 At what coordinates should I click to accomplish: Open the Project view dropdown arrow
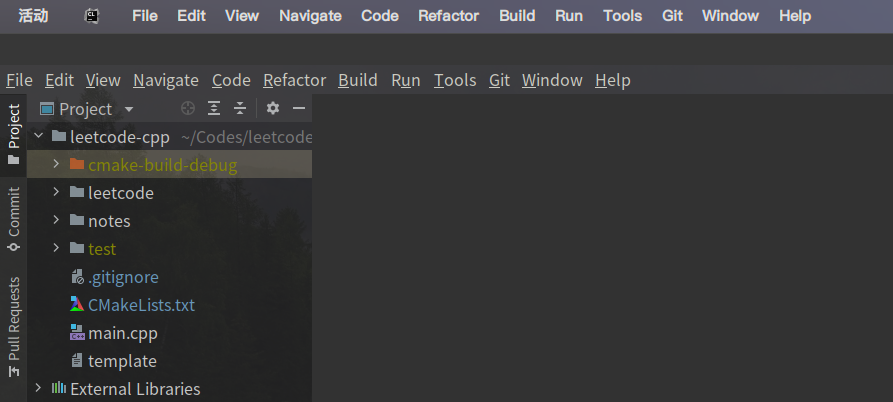point(129,109)
